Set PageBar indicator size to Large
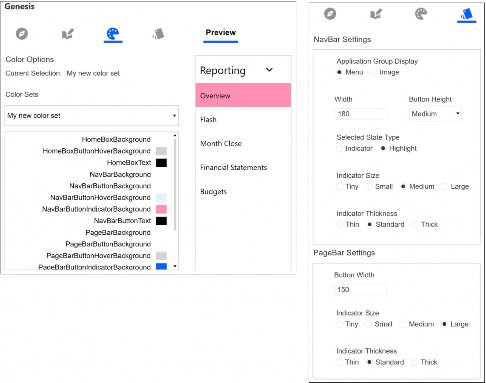The height and width of the screenshot is (383, 486). 444,324
